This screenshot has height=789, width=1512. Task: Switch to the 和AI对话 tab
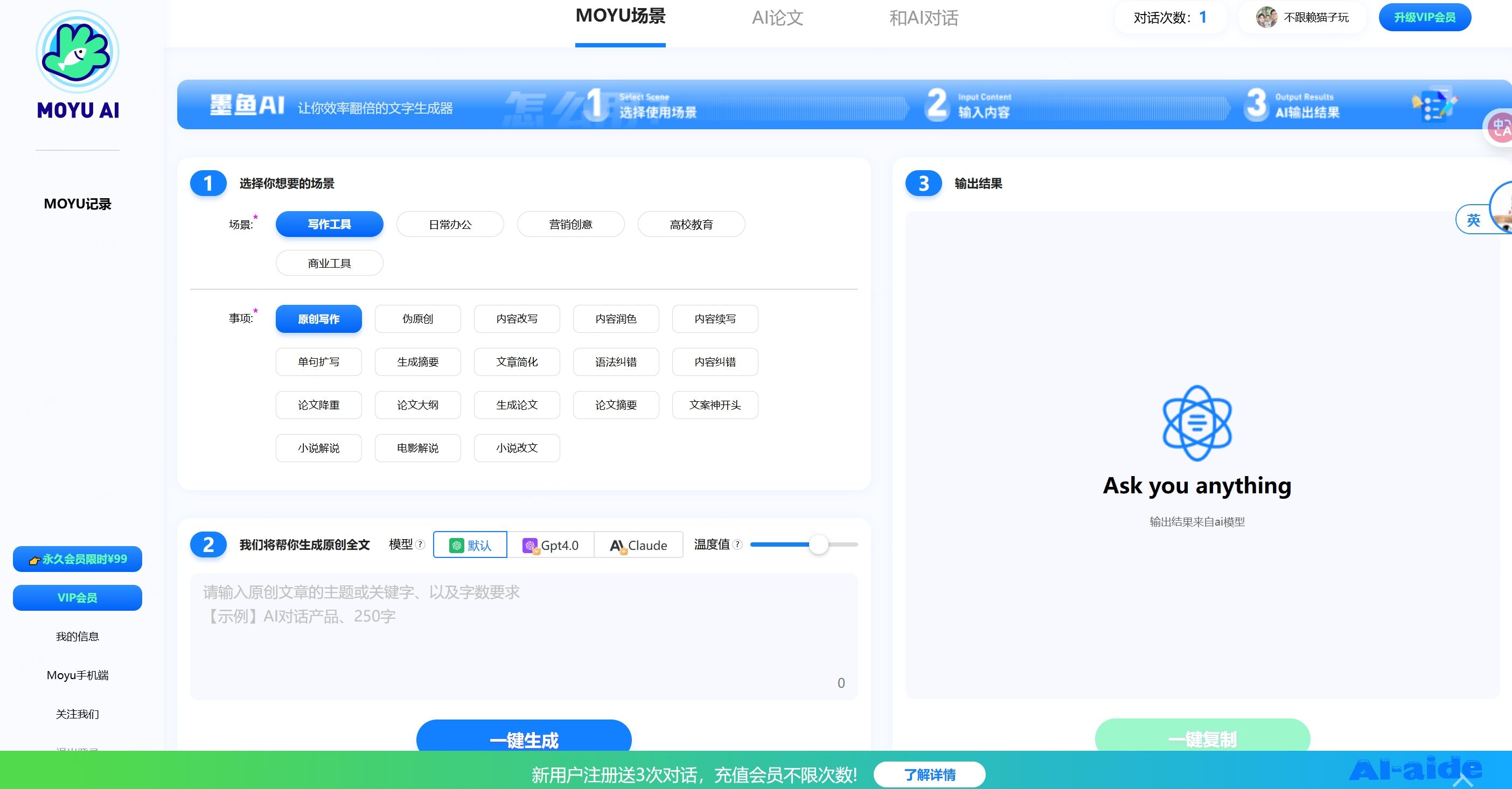pyautogui.click(x=924, y=18)
